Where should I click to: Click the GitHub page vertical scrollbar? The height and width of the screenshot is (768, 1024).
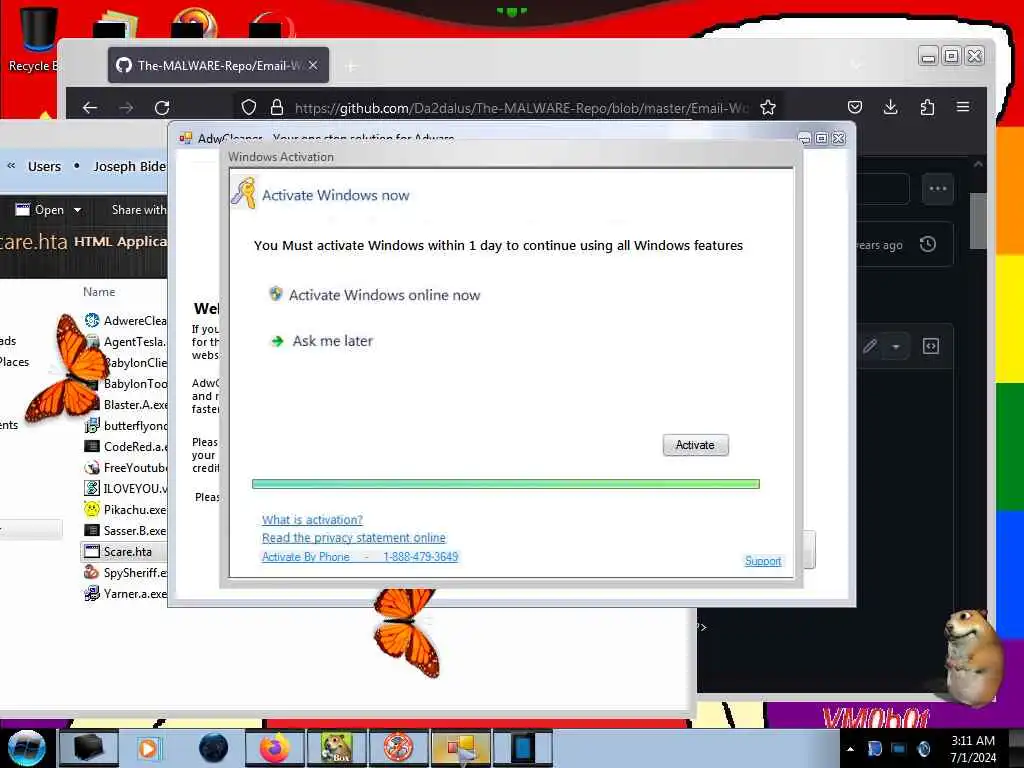pos(978,222)
